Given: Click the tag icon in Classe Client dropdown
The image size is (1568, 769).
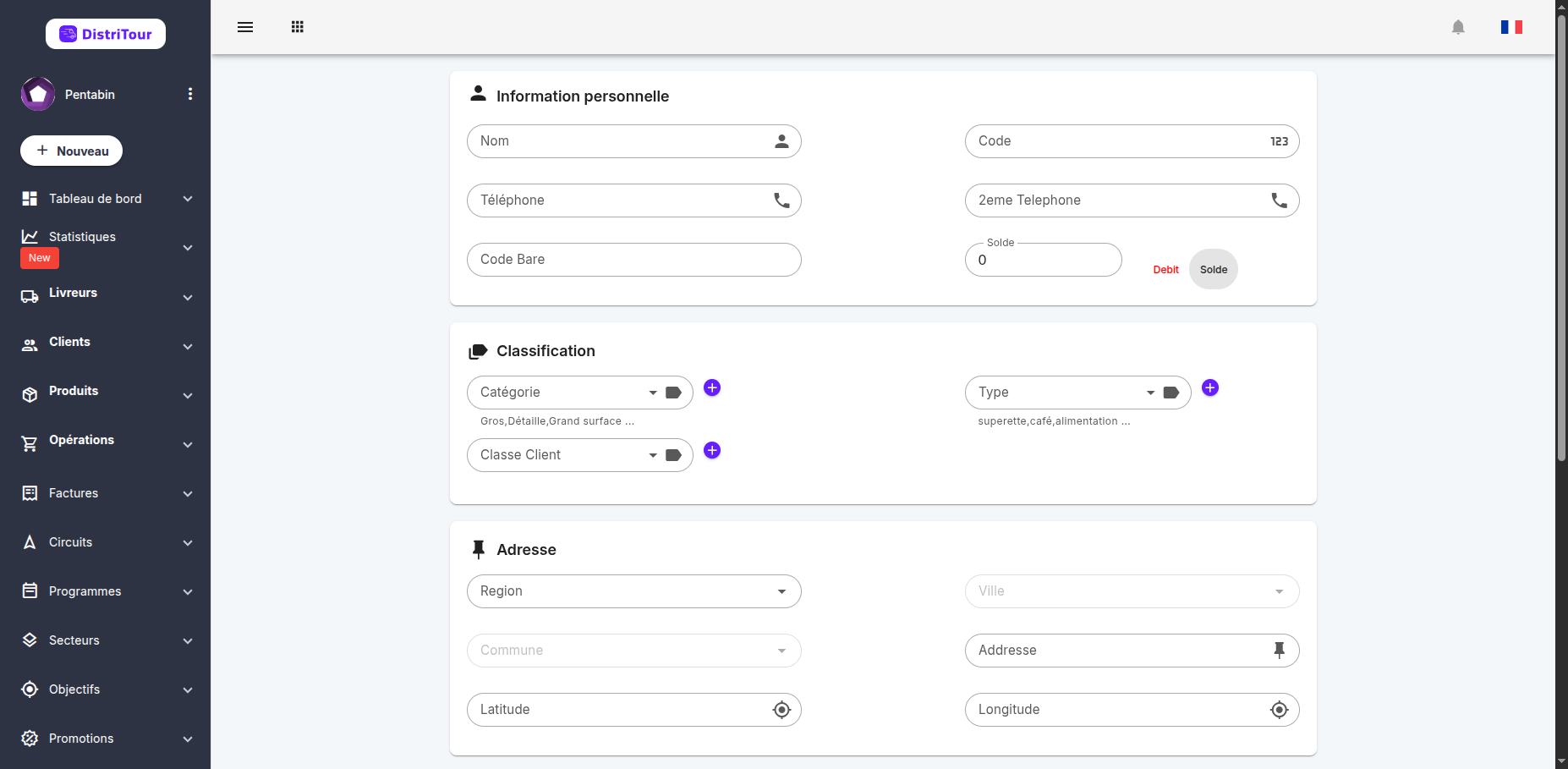Looking at the screenshot, I should 673,455.
